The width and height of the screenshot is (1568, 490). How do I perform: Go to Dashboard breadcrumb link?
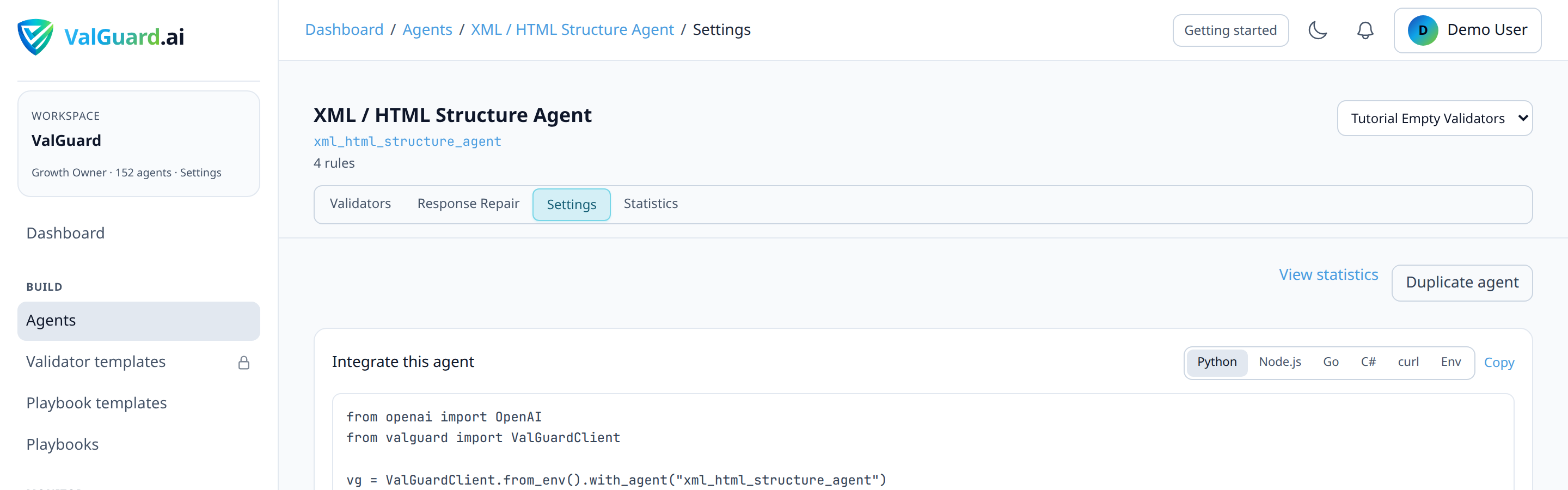(344, 30)
